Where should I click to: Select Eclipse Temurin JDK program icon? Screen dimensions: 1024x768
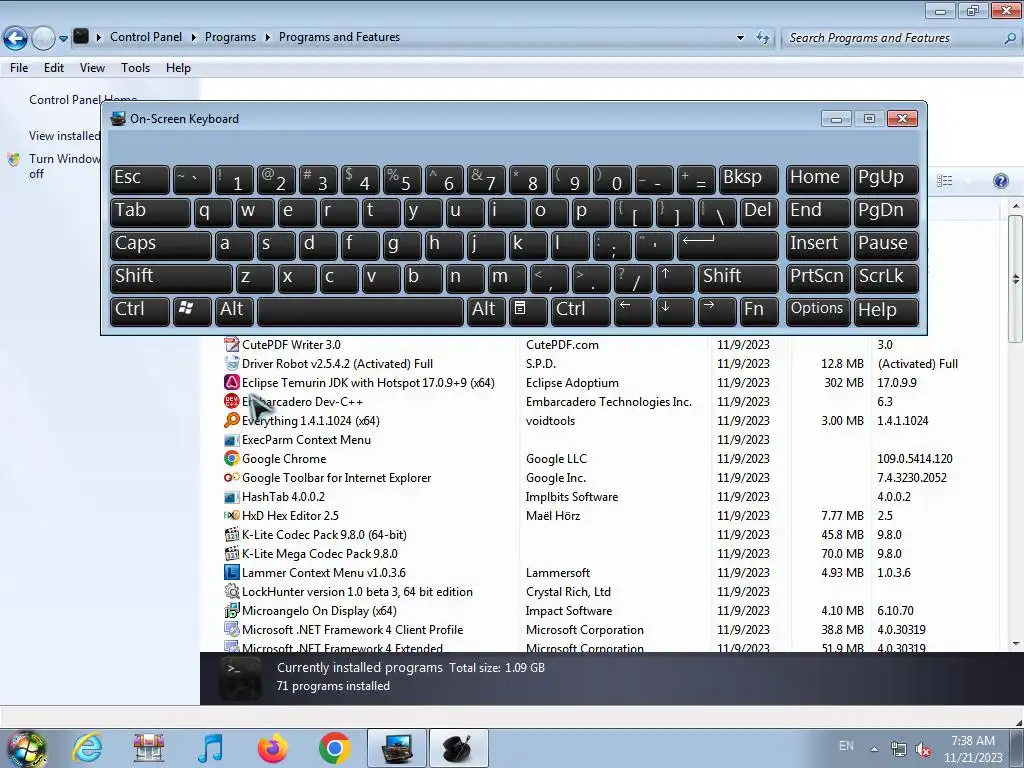pyautogui.click(x=231, y=382)
